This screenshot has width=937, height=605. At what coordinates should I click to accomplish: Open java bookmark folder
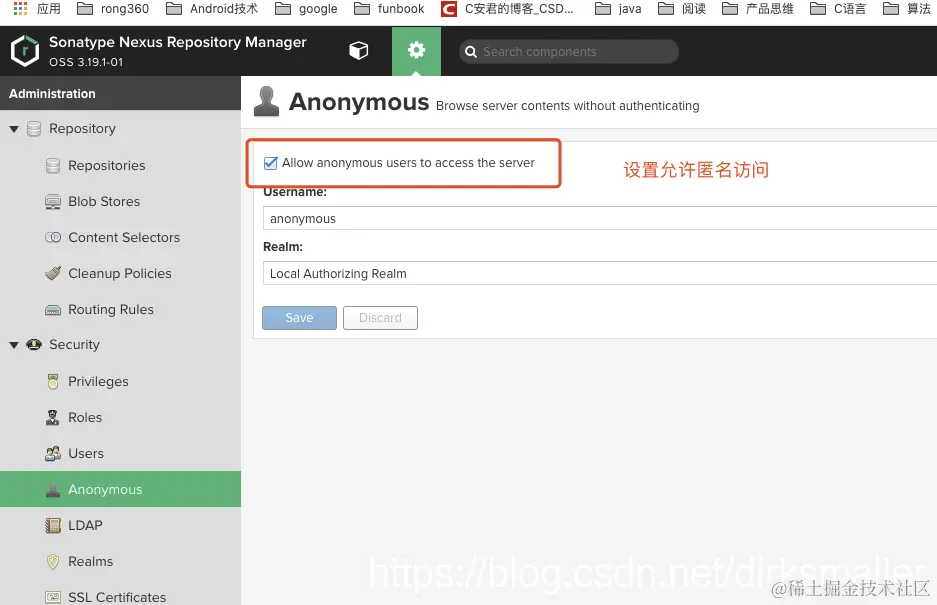point(618,9)
